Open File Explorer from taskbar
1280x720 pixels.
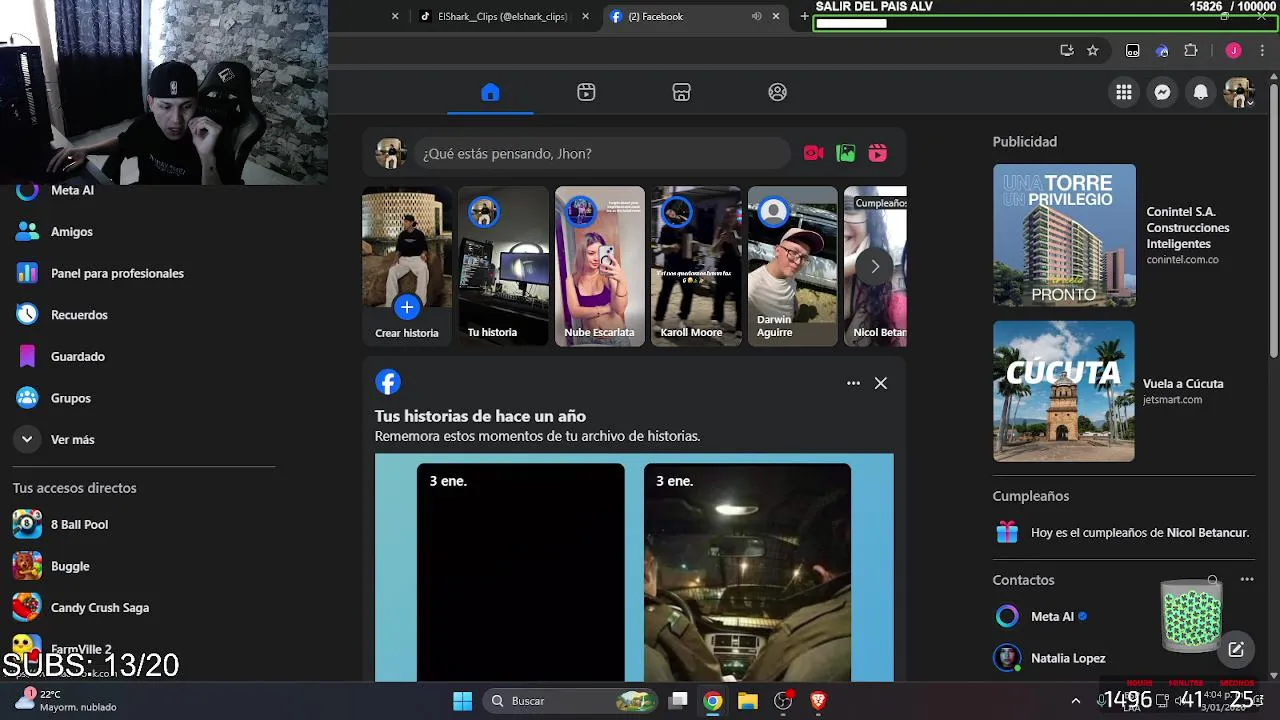[748, 701]
